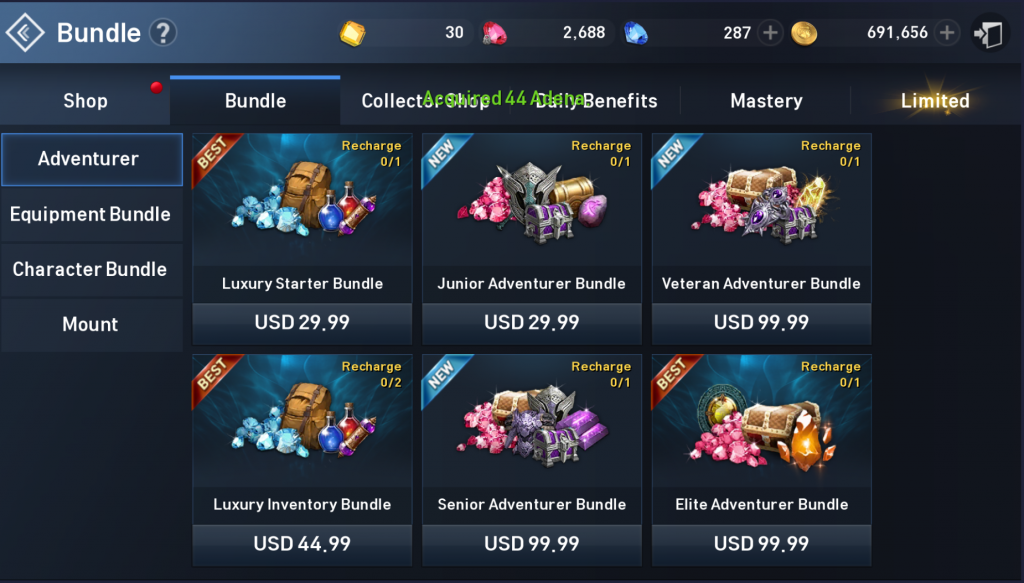Open the Mastery tab
The width and height of the screenshot is (1024, 583).
[x=766, y=101]
